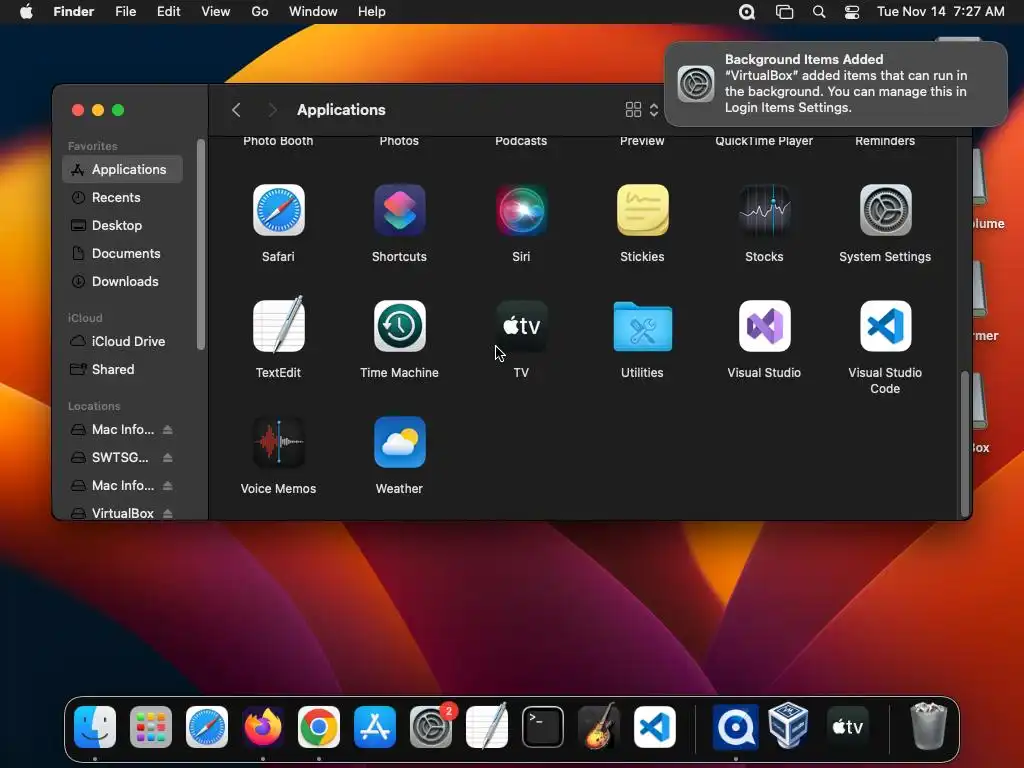Select the Time Machine app
Image resolution: width=1024 pixels, height=768 pixels.
pos(400,326)
